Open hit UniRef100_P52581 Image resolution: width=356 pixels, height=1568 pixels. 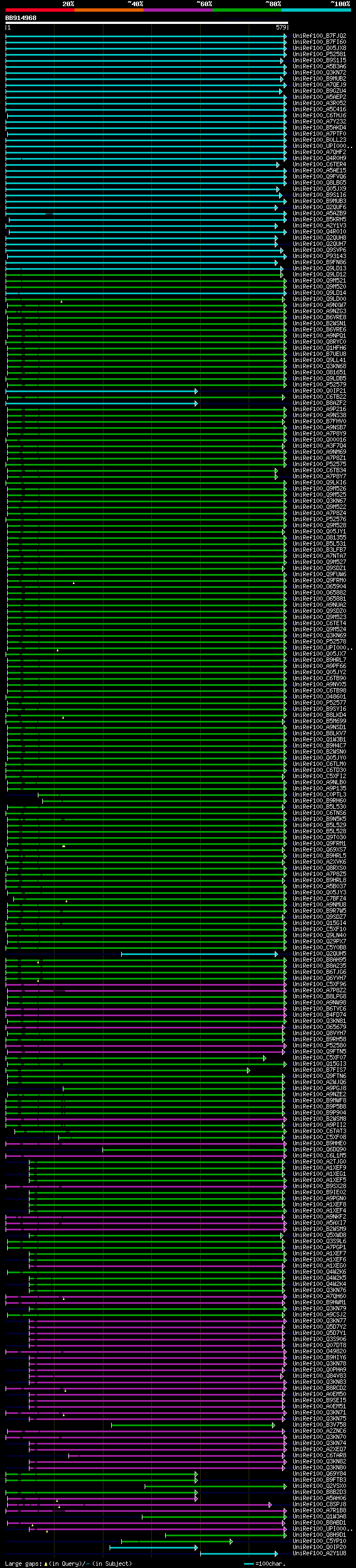coord(319,54)
